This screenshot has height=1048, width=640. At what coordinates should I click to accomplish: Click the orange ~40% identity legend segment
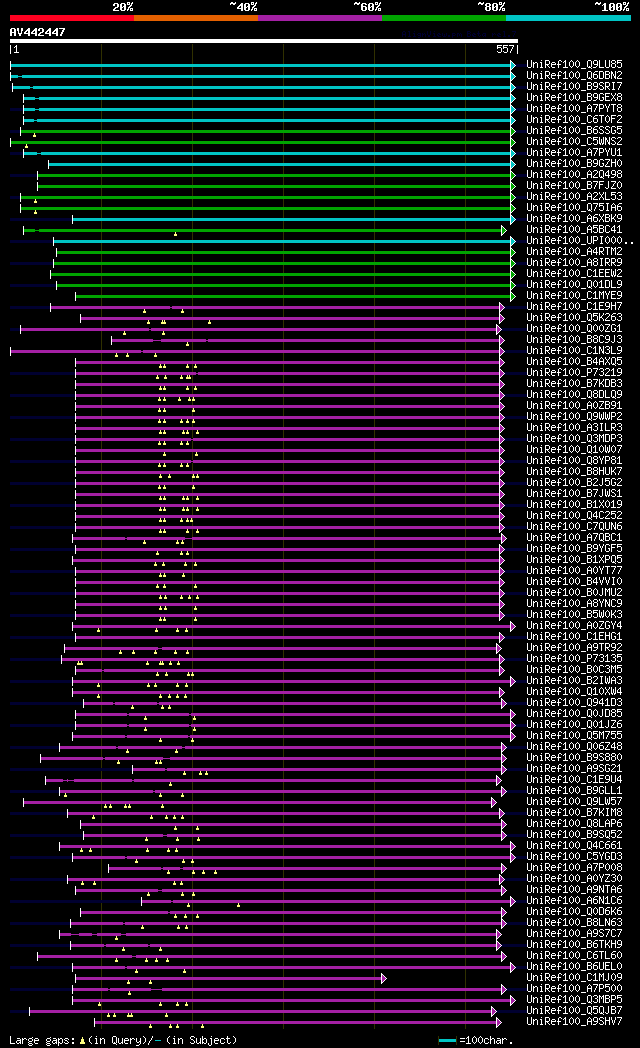[196, 18]
